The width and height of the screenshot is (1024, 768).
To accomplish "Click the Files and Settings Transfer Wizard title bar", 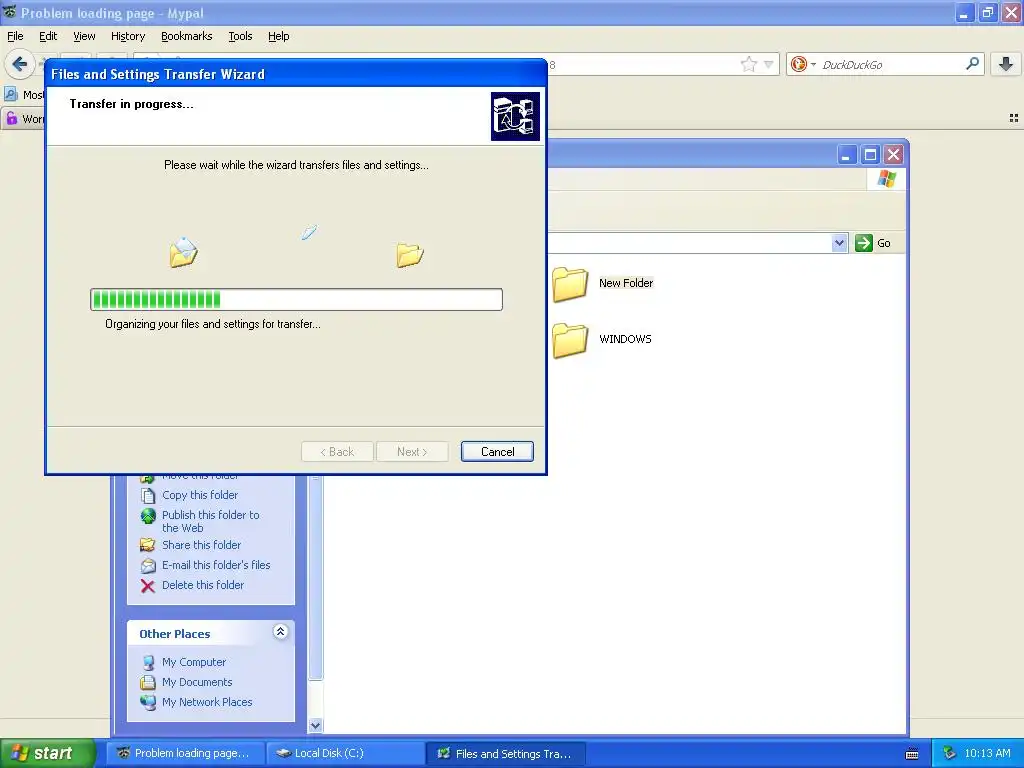I will [x=296, y=74].
